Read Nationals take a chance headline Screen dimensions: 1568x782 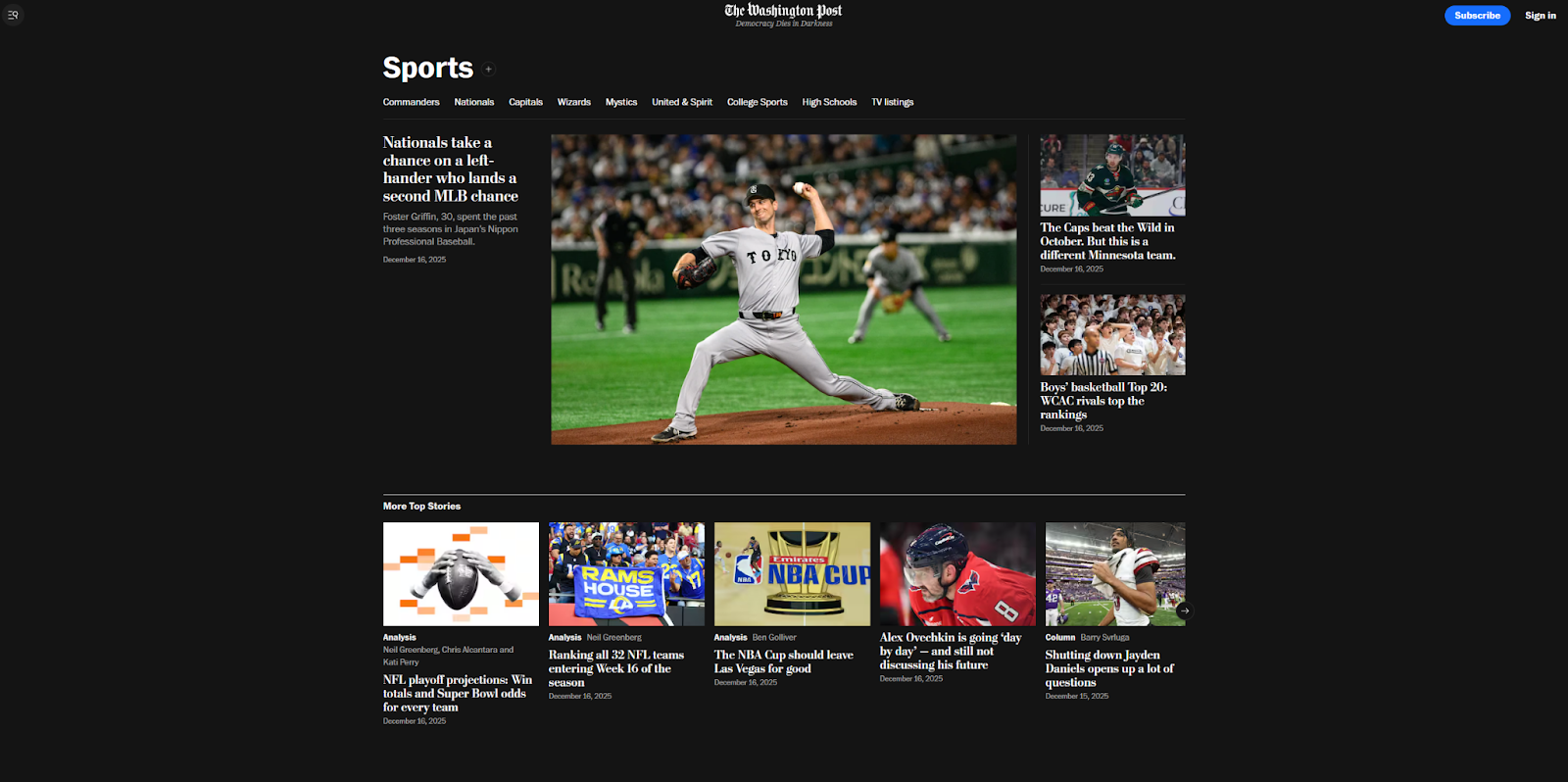(x=451, y=170)
